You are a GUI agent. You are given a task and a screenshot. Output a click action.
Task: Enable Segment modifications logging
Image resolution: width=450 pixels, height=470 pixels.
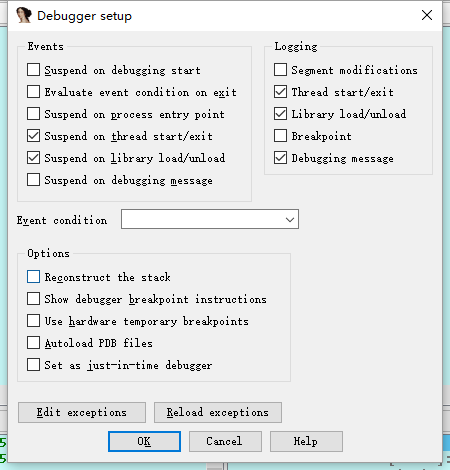(x=280, y=70)
